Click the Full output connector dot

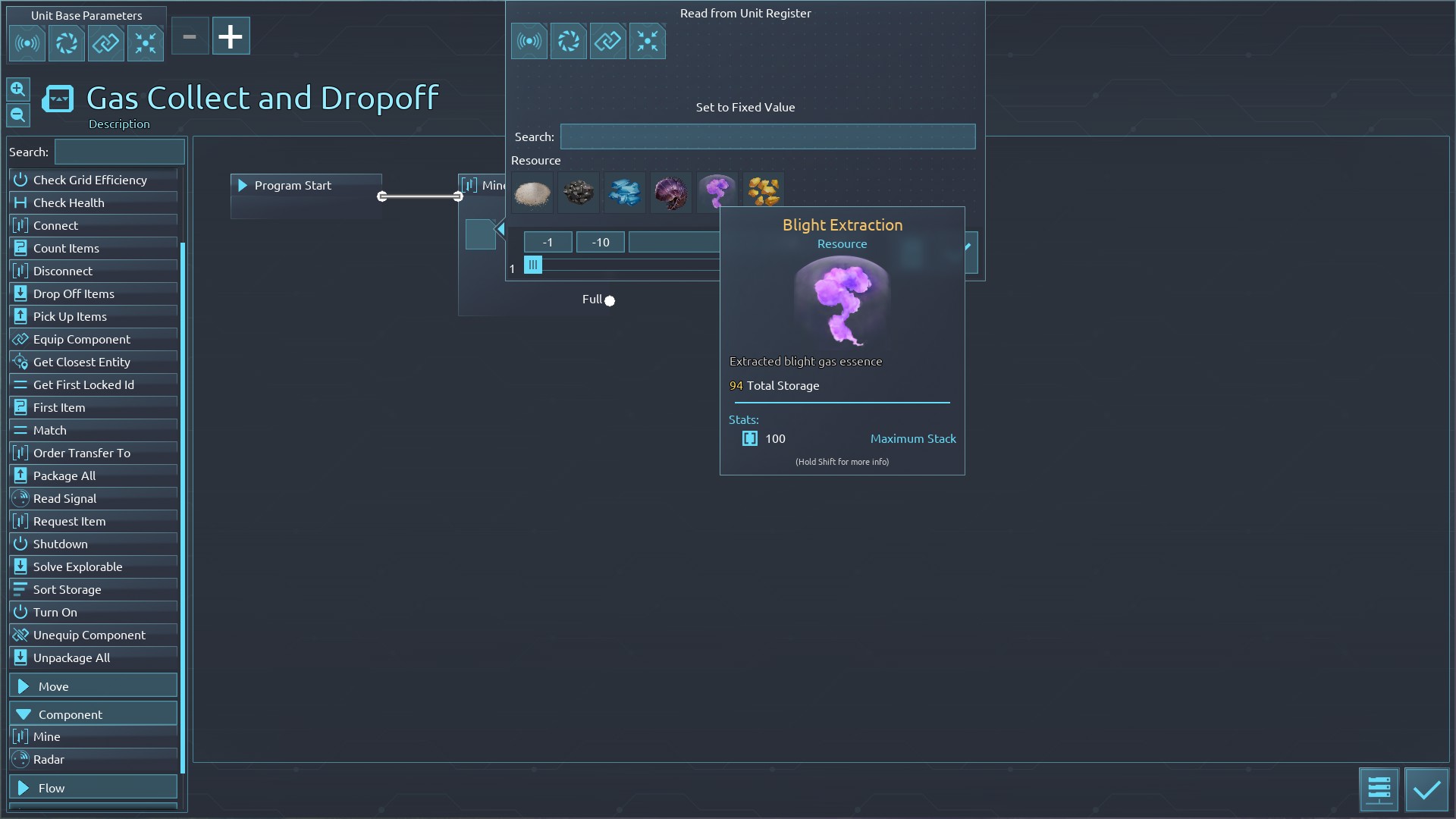pyautogui.click(x=610, y=300)
